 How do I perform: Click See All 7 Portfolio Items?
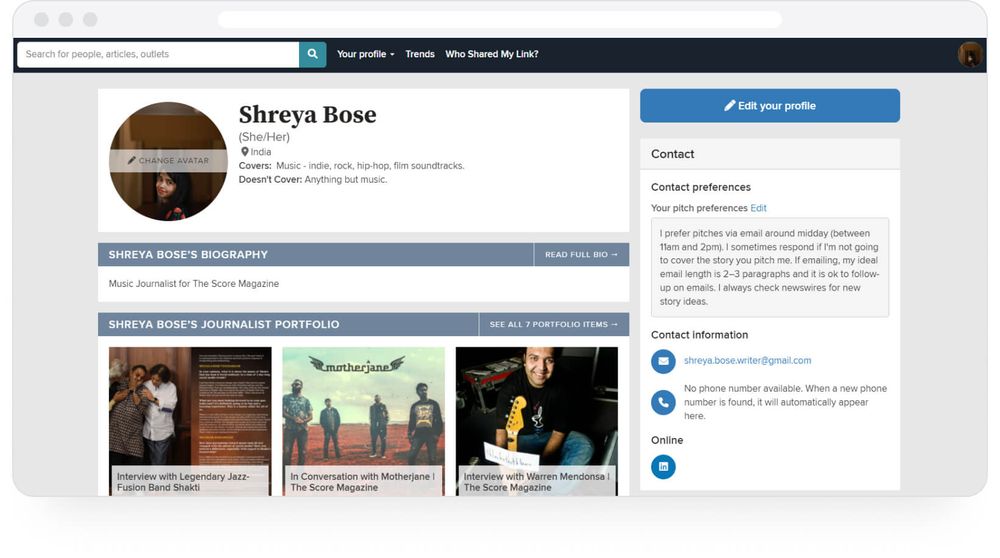point(553,324)
